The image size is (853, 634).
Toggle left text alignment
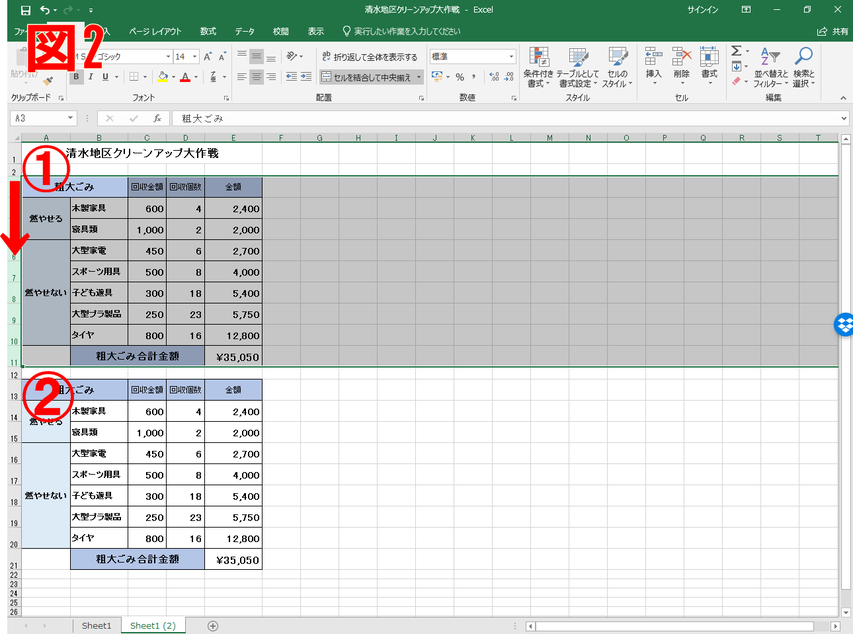[x=242, y=77]
